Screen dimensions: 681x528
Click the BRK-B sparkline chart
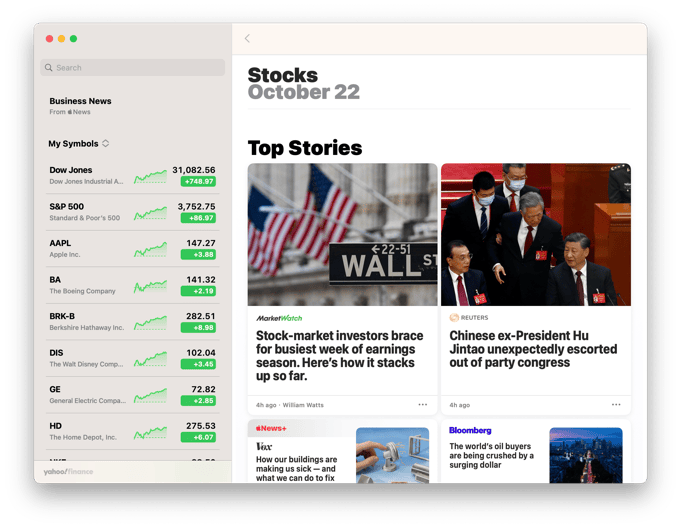tap(150, 322)
